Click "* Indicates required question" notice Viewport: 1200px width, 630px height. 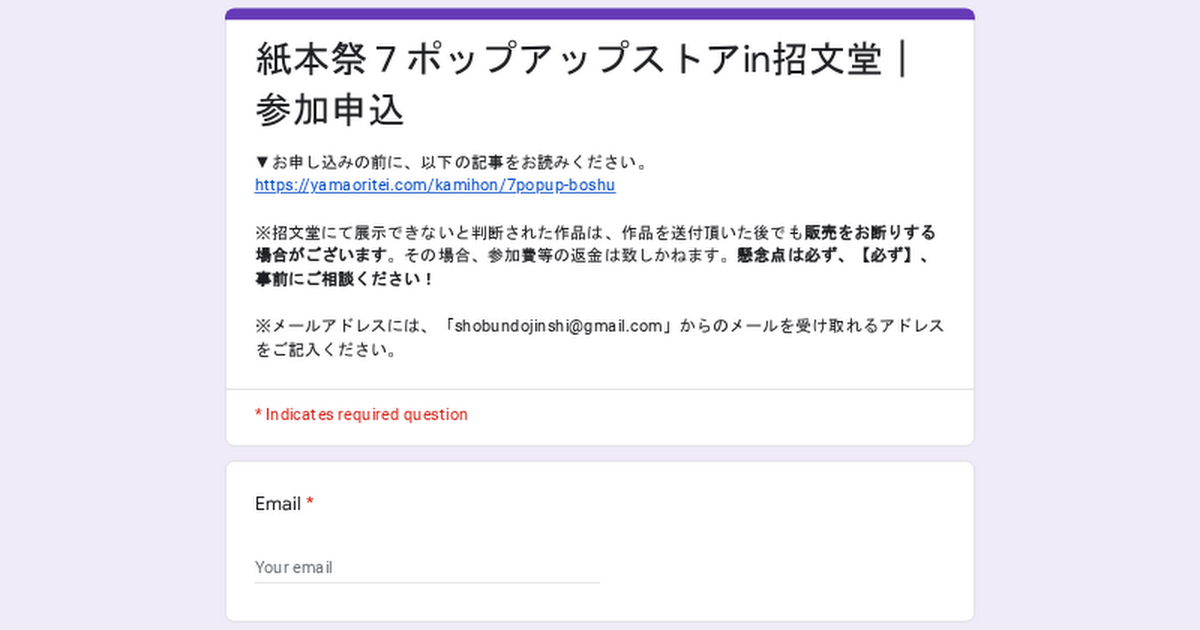[361, 414]
